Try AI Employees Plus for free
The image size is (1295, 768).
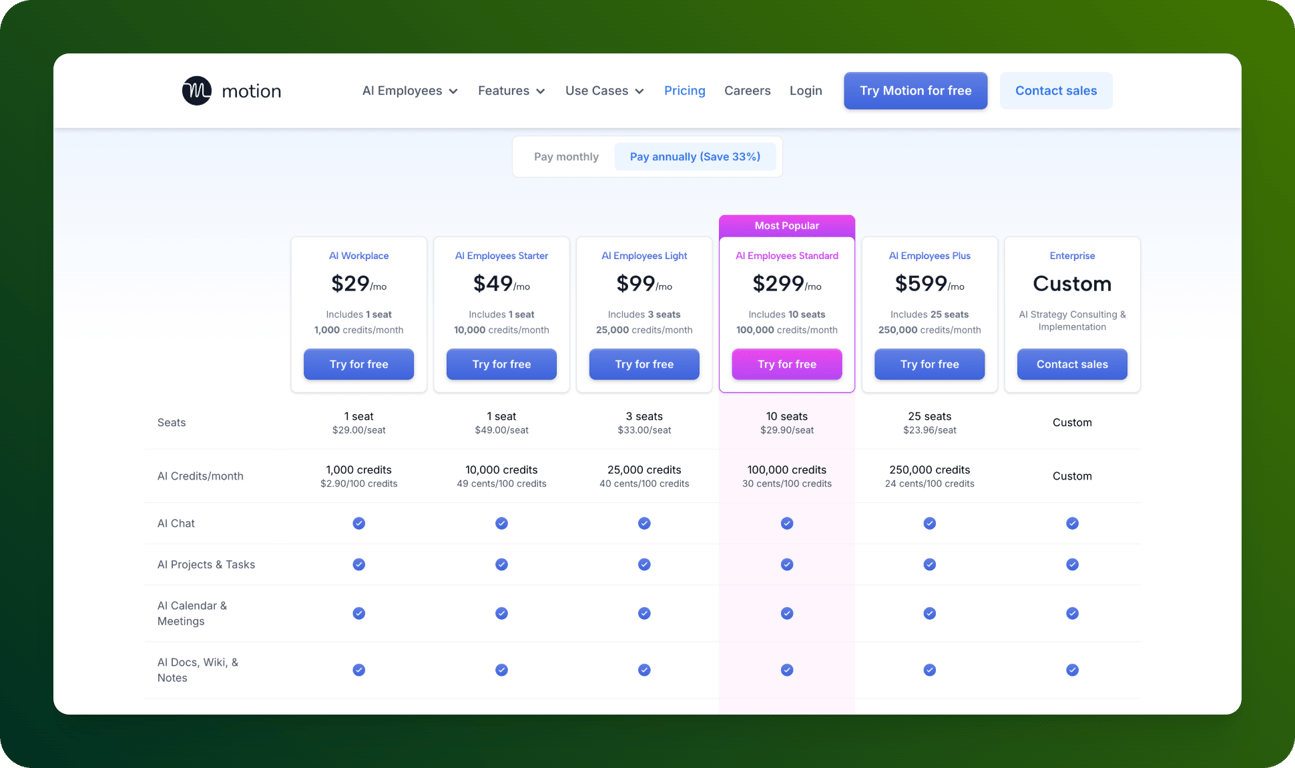pos(930,364)
